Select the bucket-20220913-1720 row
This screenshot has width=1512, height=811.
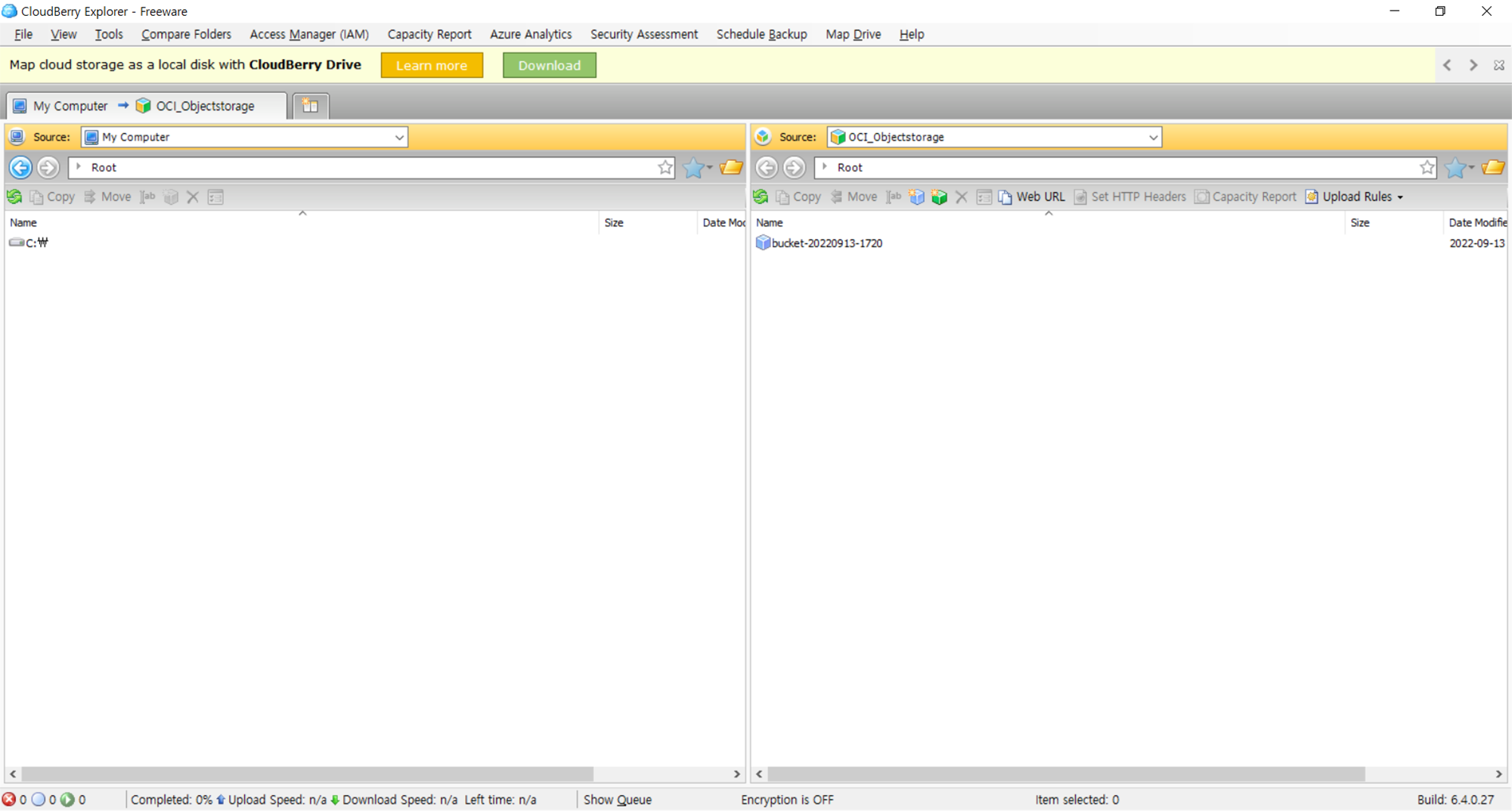point(1129,243)
